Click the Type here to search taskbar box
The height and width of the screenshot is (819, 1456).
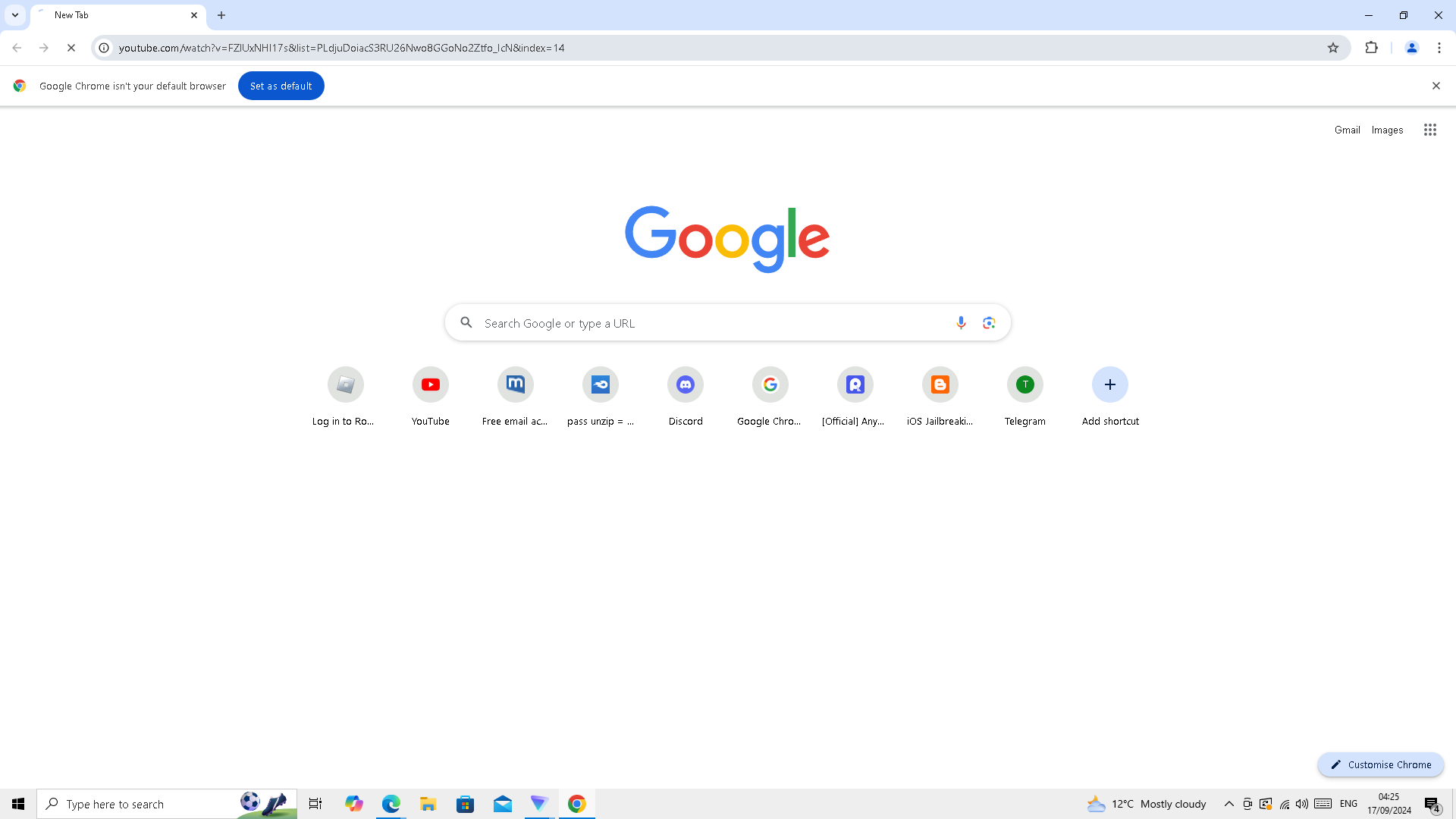point(167,804)
